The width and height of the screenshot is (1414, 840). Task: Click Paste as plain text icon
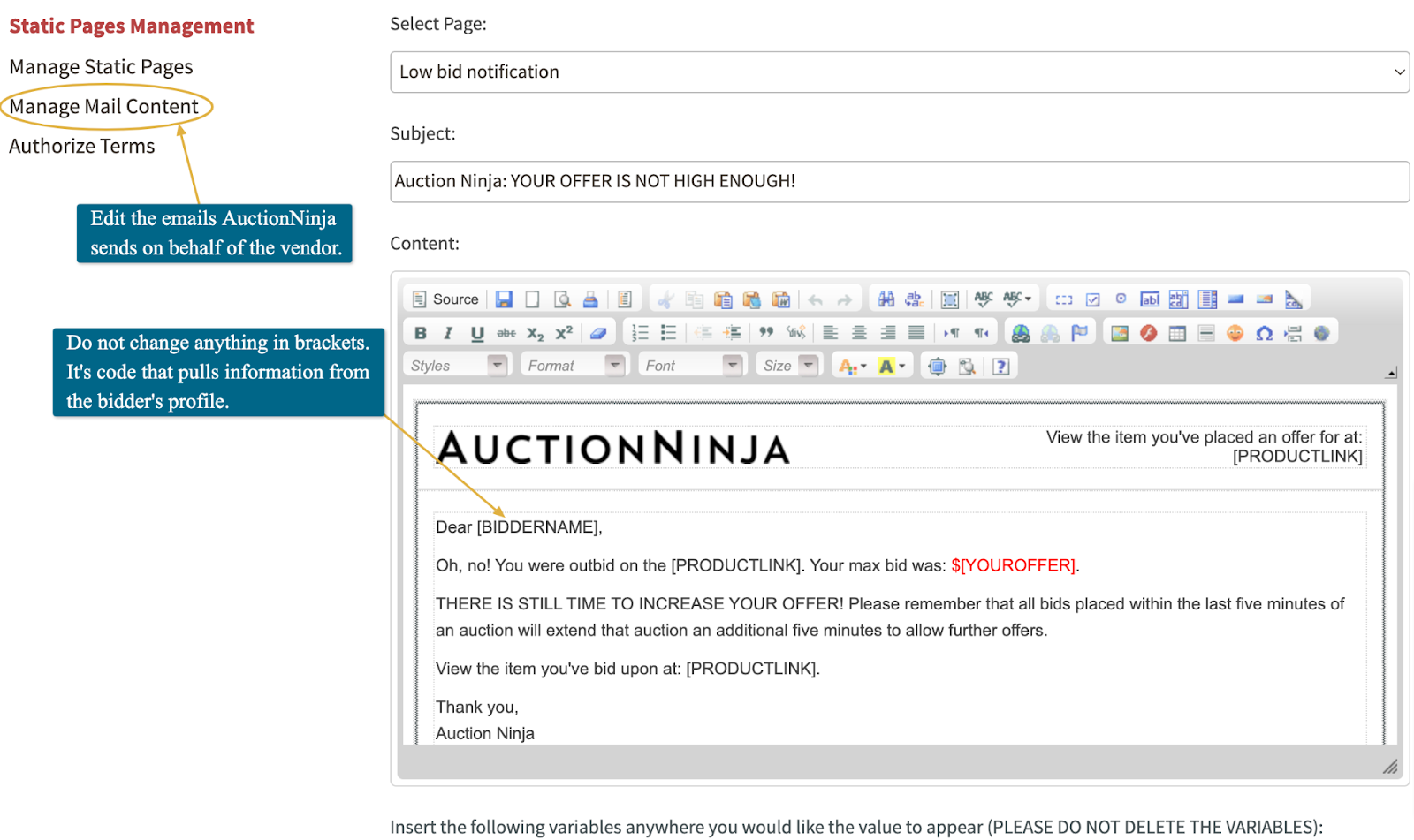click(x=752, y=299)
